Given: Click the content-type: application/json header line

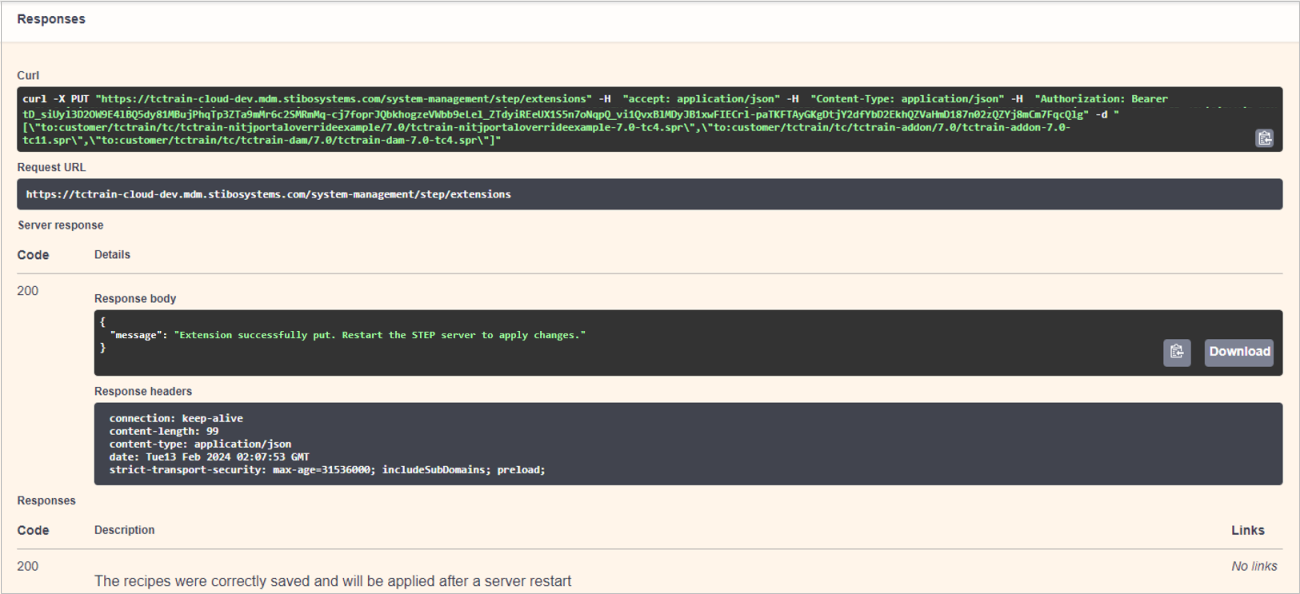Looking at the screenshot, I should coord(200,444).
